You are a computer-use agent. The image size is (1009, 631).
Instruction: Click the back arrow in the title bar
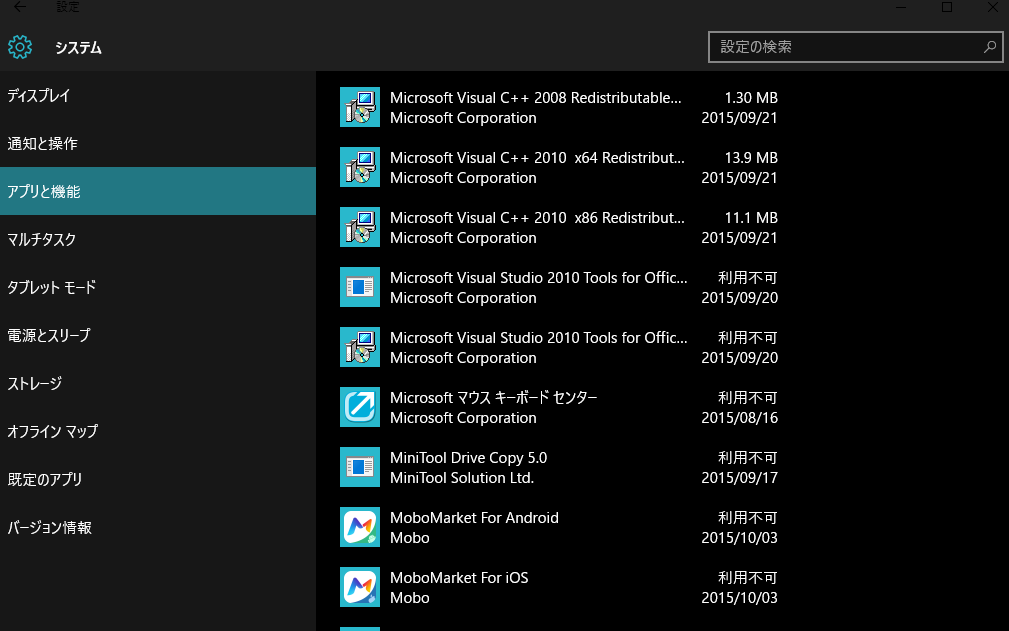(x=20, y=6)
